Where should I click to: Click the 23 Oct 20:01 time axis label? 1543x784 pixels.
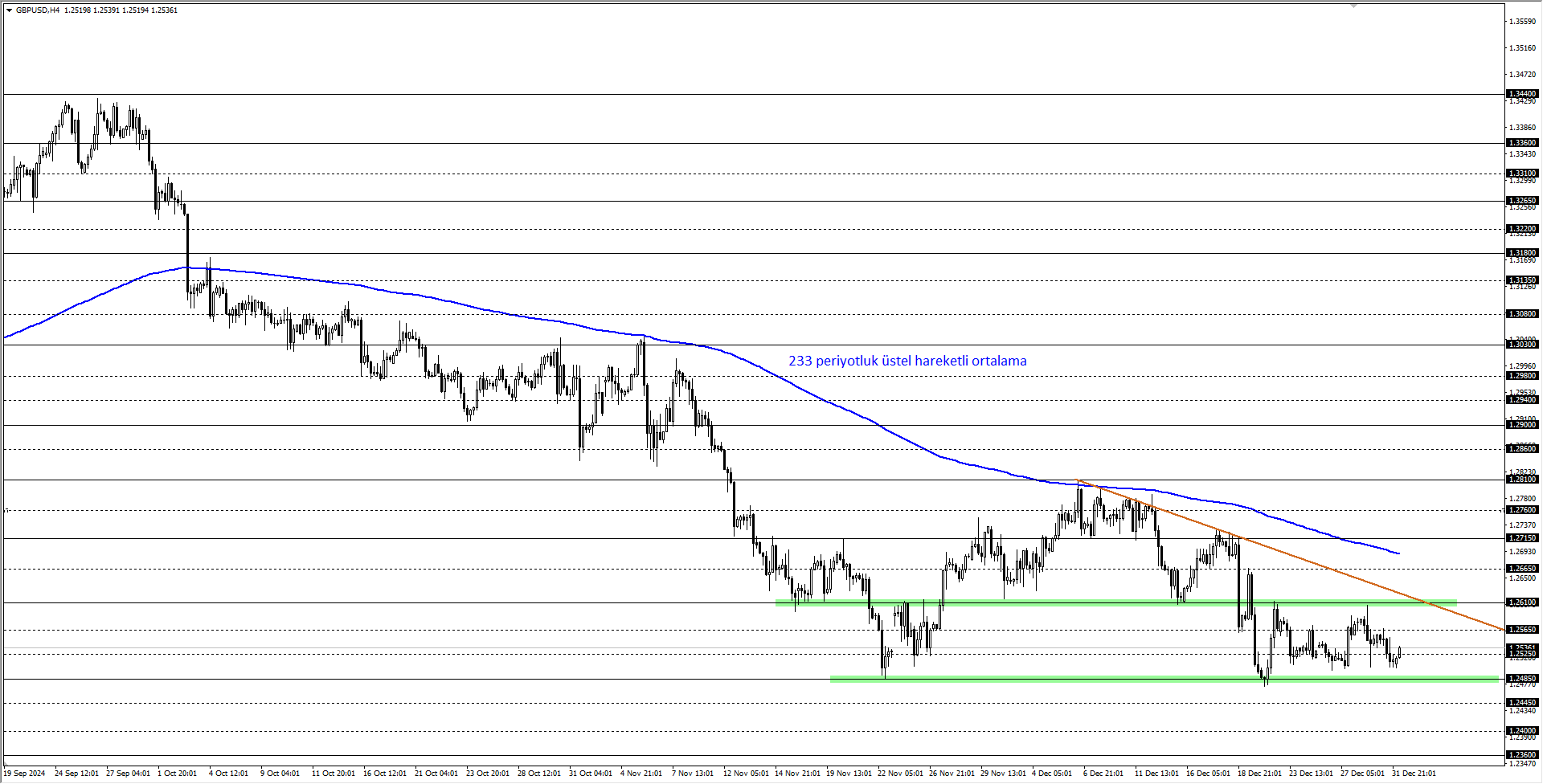tap(488, 774)
